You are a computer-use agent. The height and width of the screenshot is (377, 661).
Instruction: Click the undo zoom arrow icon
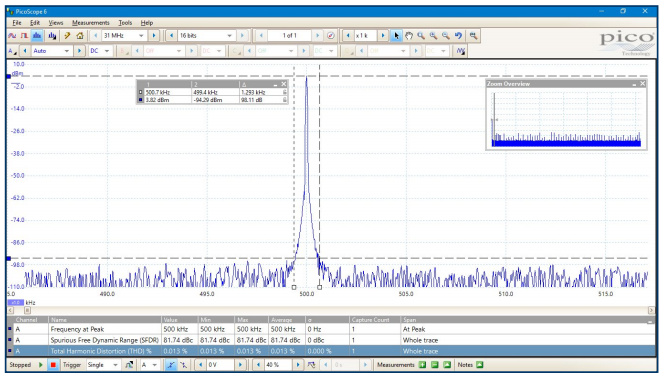(x=459, y=36)
